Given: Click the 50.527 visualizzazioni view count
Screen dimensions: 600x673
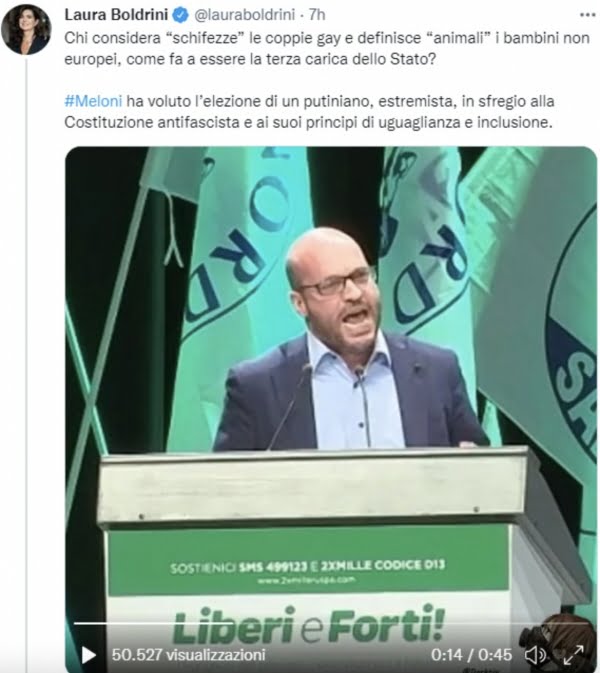Looking at the screenshot, I should pos(188,655).
